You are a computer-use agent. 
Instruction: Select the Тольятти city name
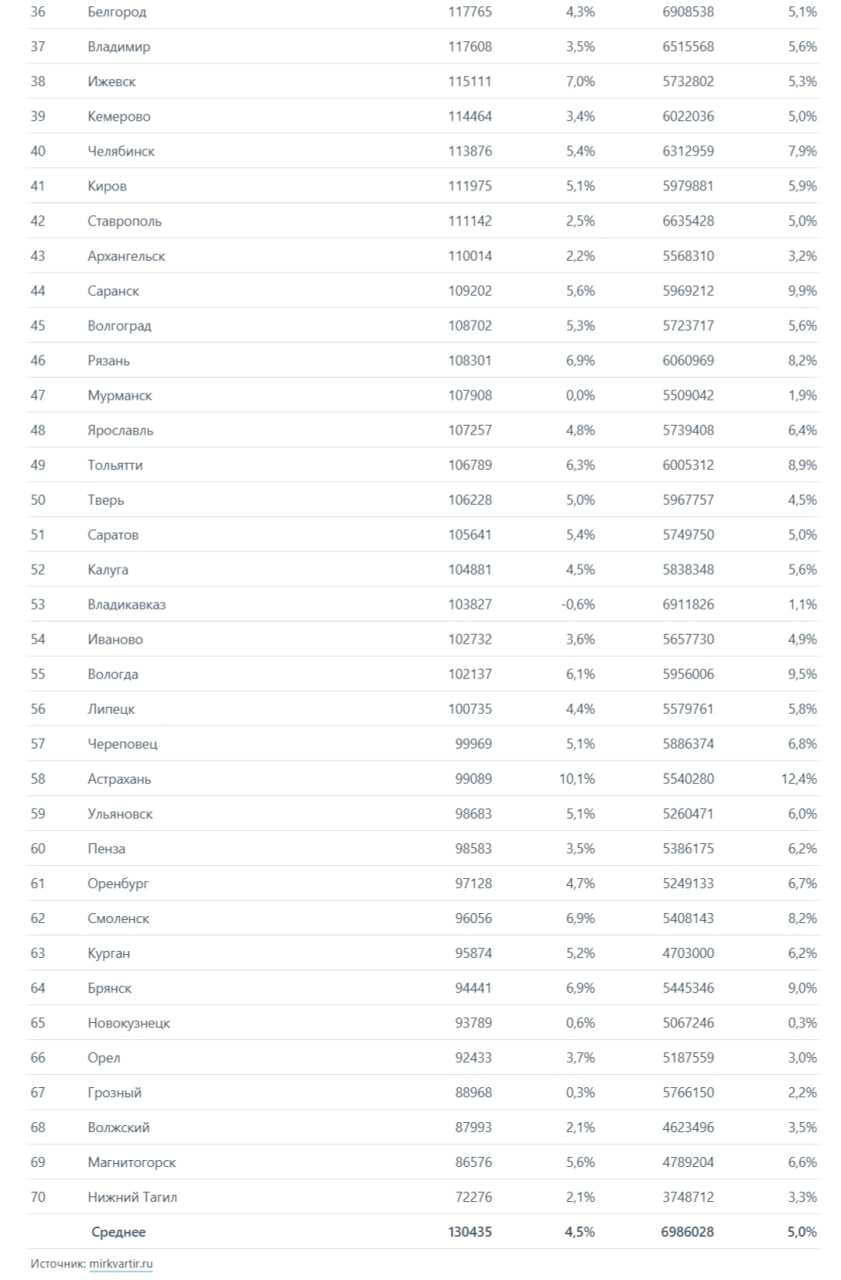click(x=114, y=465)
